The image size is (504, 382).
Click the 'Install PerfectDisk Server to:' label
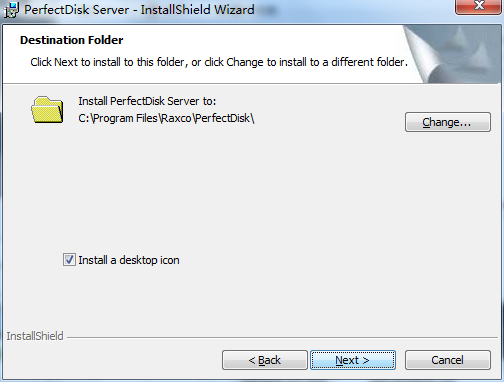point(147,101)
